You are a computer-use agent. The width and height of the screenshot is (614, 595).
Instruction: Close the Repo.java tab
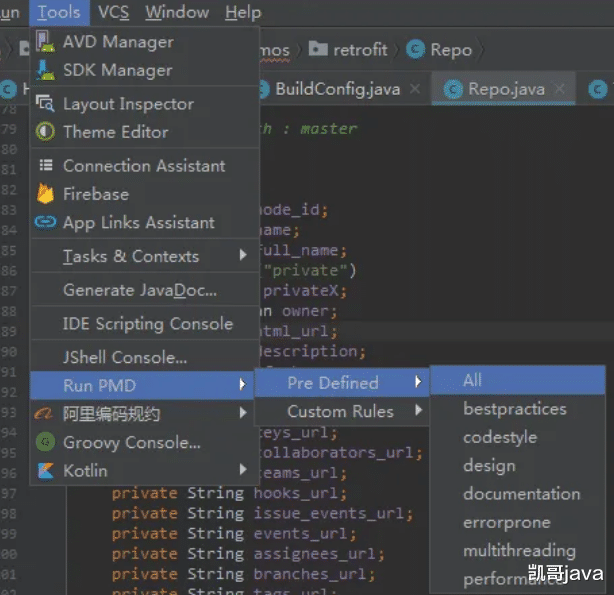[x=560, y=89]
